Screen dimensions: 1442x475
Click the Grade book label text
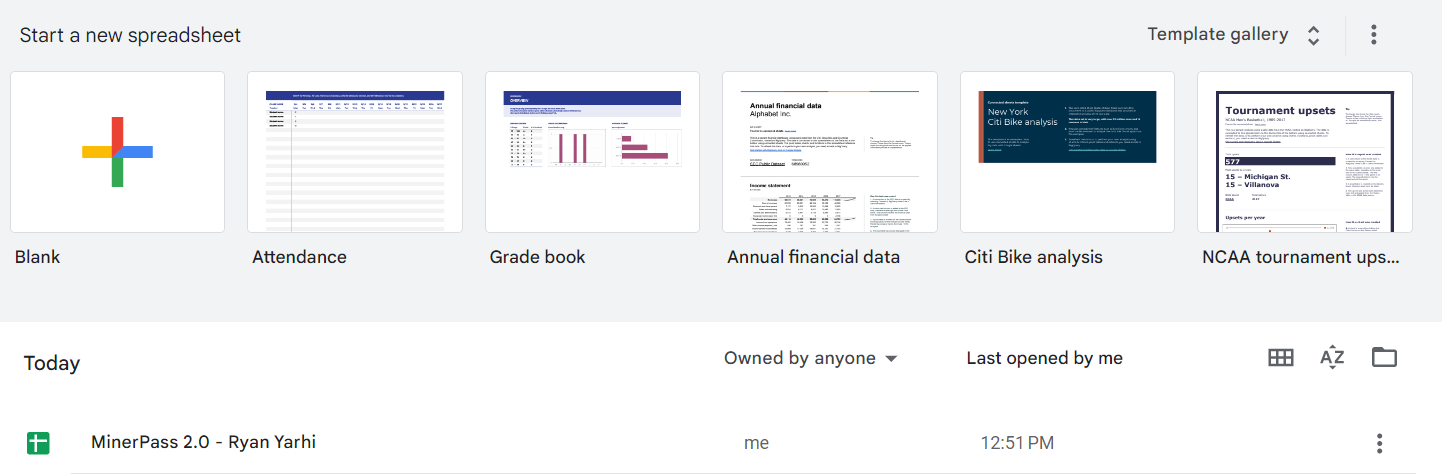(x=537, y=257)
